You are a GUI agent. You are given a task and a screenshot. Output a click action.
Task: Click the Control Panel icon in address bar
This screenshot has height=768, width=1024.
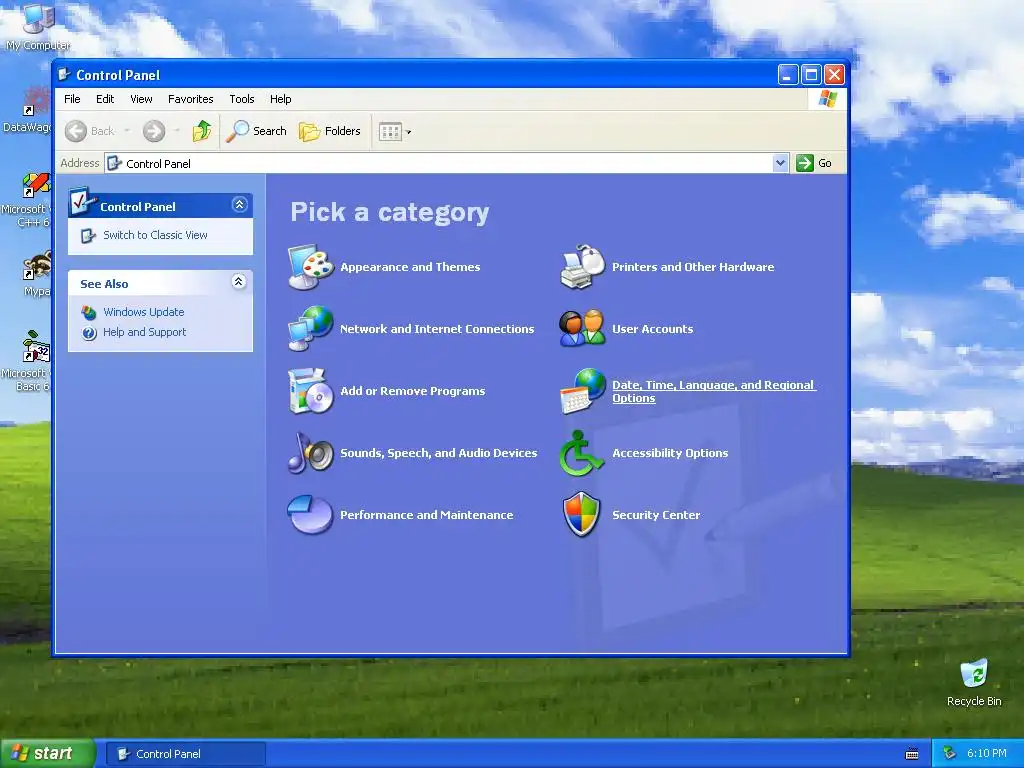pyautogui.click(x=115, y=163)
